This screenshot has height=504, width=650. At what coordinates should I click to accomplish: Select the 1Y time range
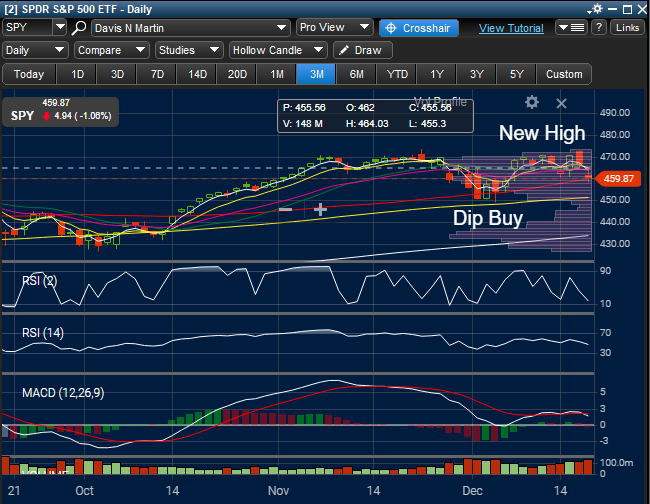(x=437, y=74)
